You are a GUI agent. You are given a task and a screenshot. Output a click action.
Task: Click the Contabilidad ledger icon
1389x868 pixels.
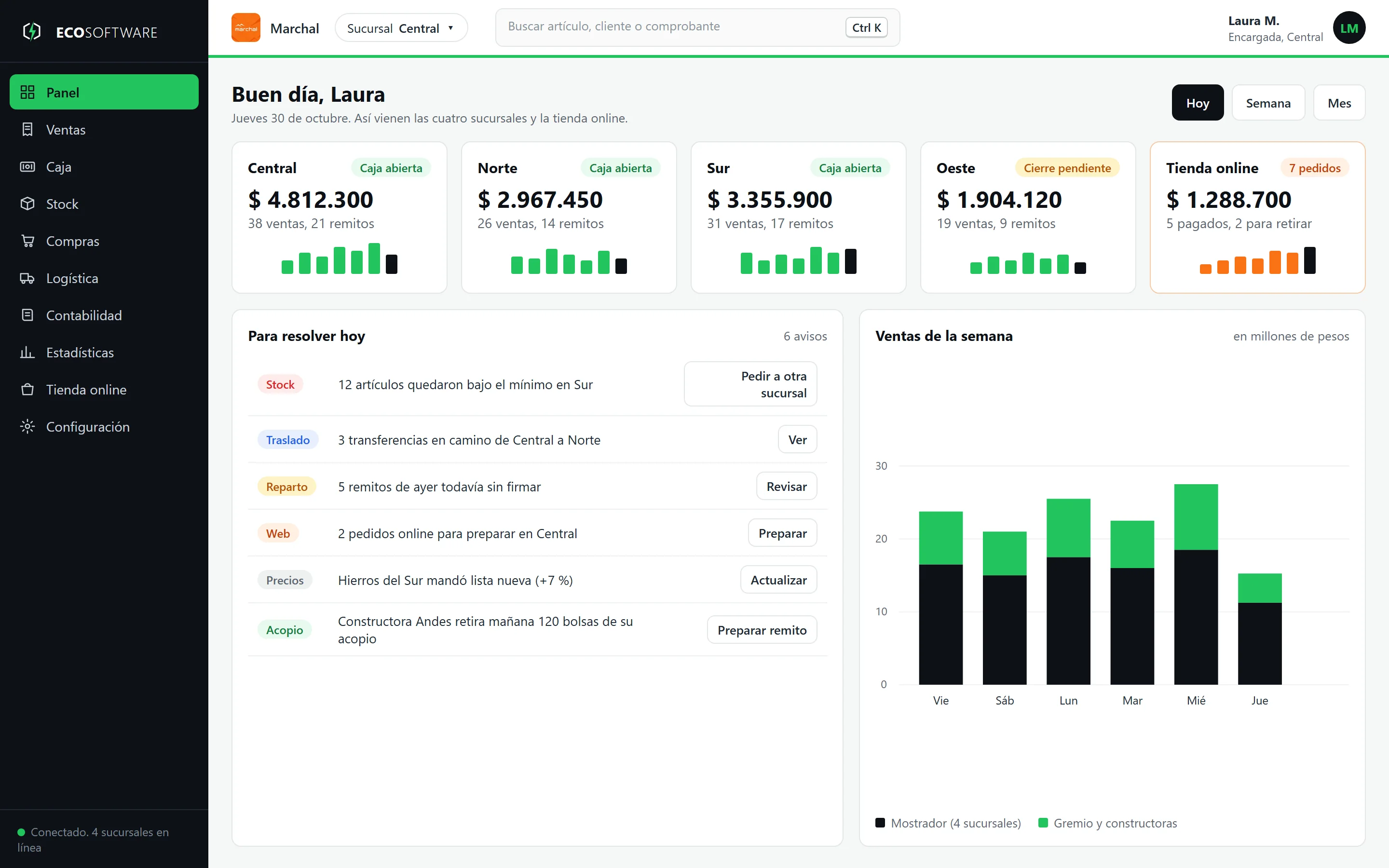(27, 315)
